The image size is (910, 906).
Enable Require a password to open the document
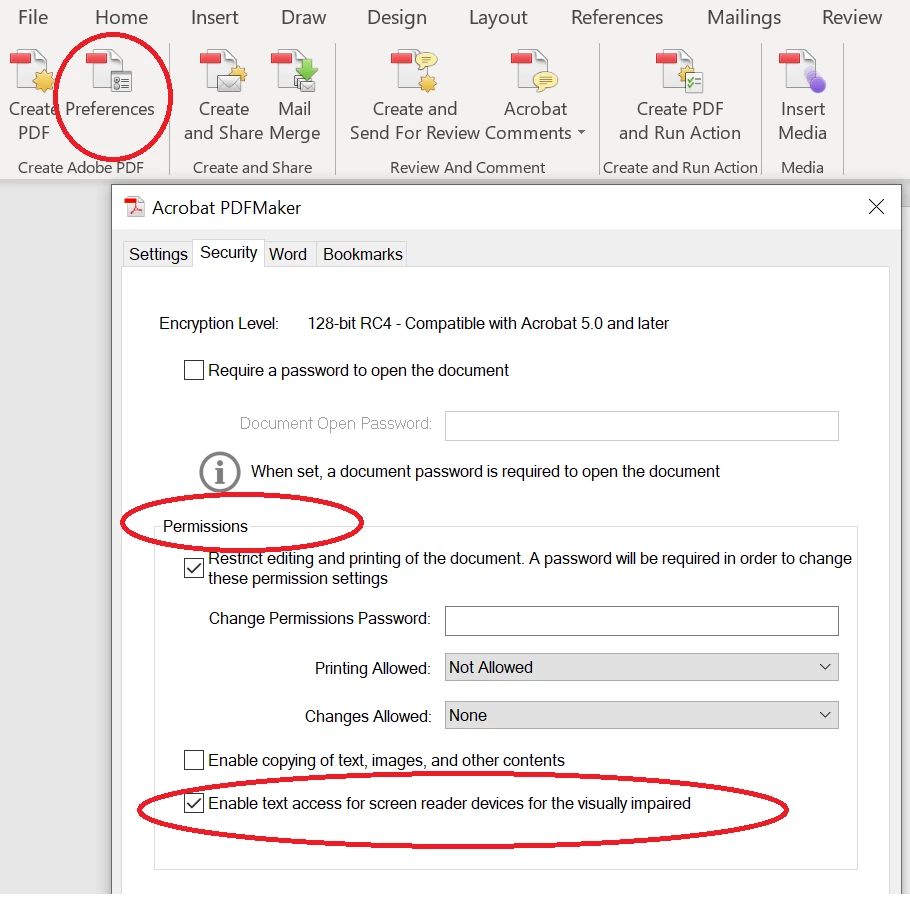194,370
